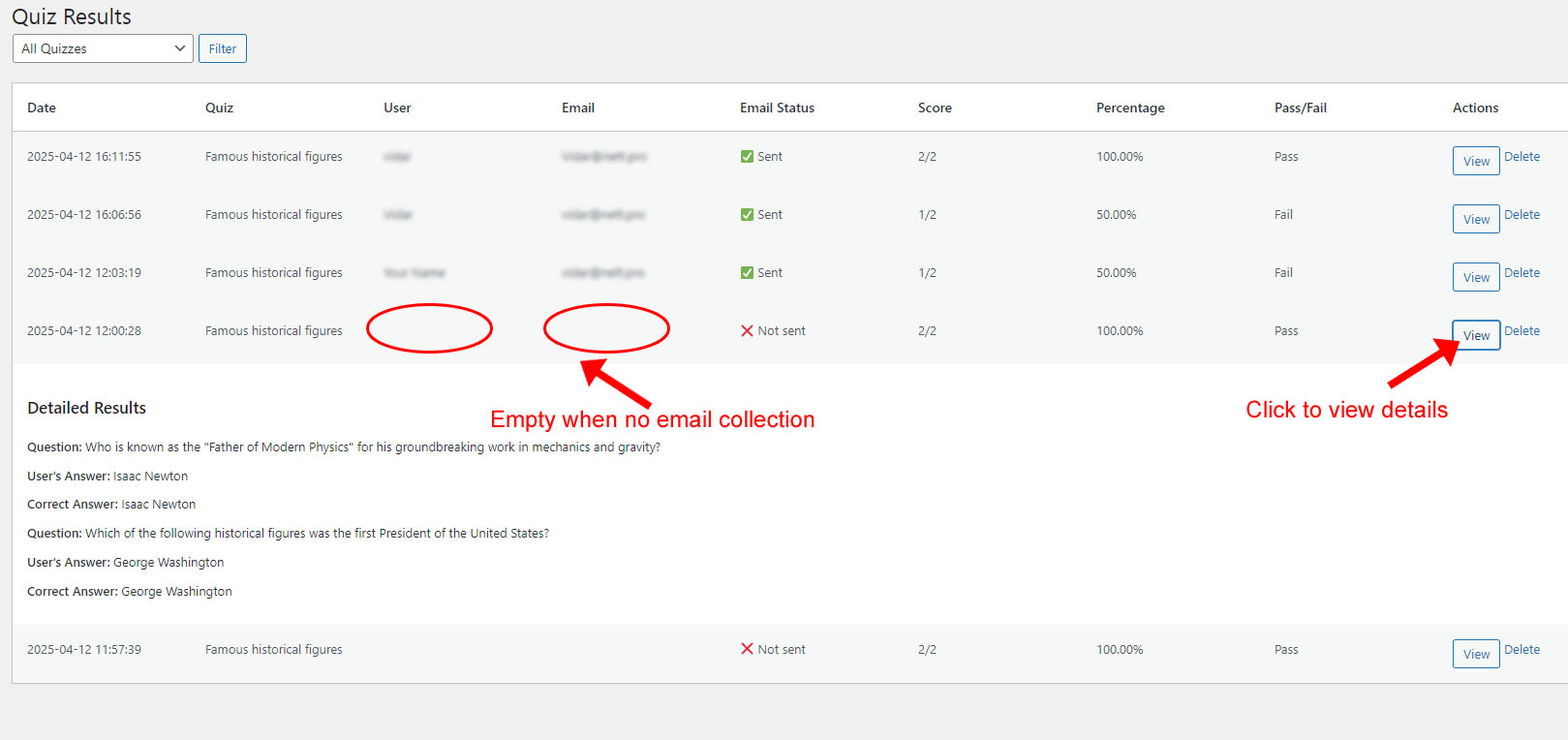Delete the 12:00:28 quiz result
This screenshot has width=1568, height=740.
(1522, 330)
